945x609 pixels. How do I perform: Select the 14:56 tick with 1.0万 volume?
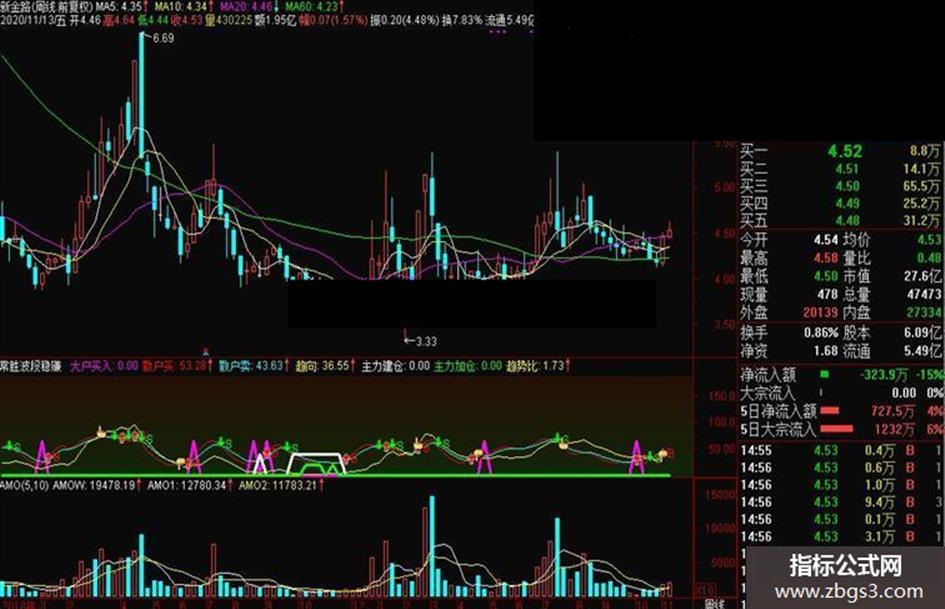point(841,485)
